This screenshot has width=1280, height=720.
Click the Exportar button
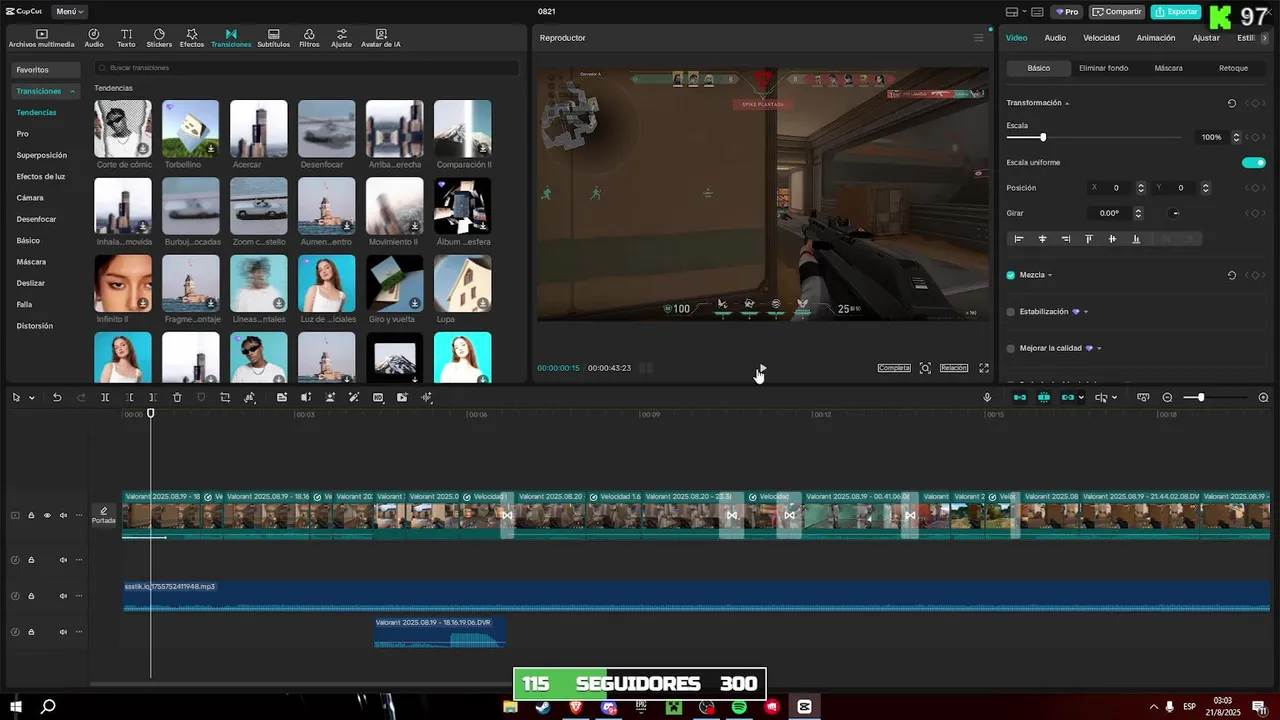click(x=1176, y=12)
